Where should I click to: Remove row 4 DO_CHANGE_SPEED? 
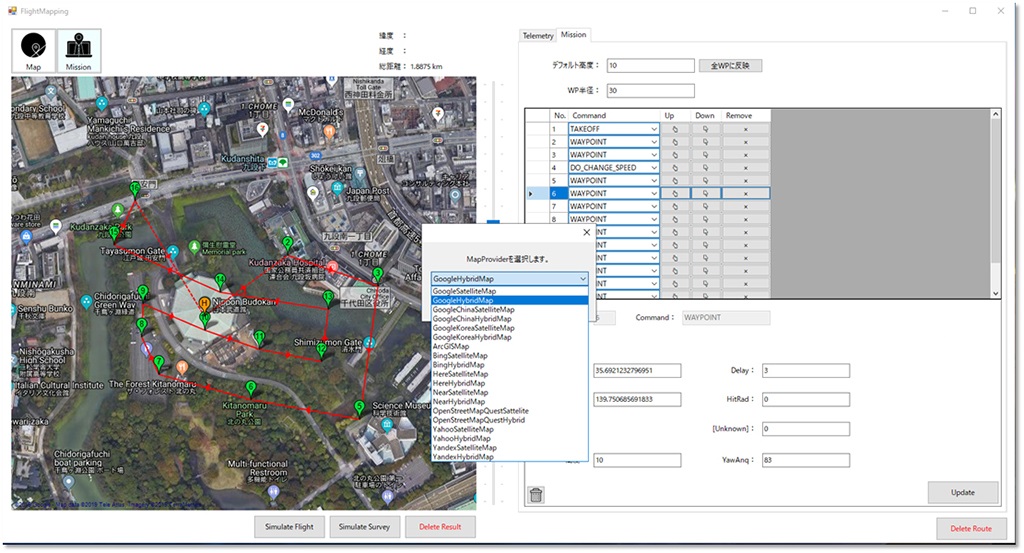(745, 168)
